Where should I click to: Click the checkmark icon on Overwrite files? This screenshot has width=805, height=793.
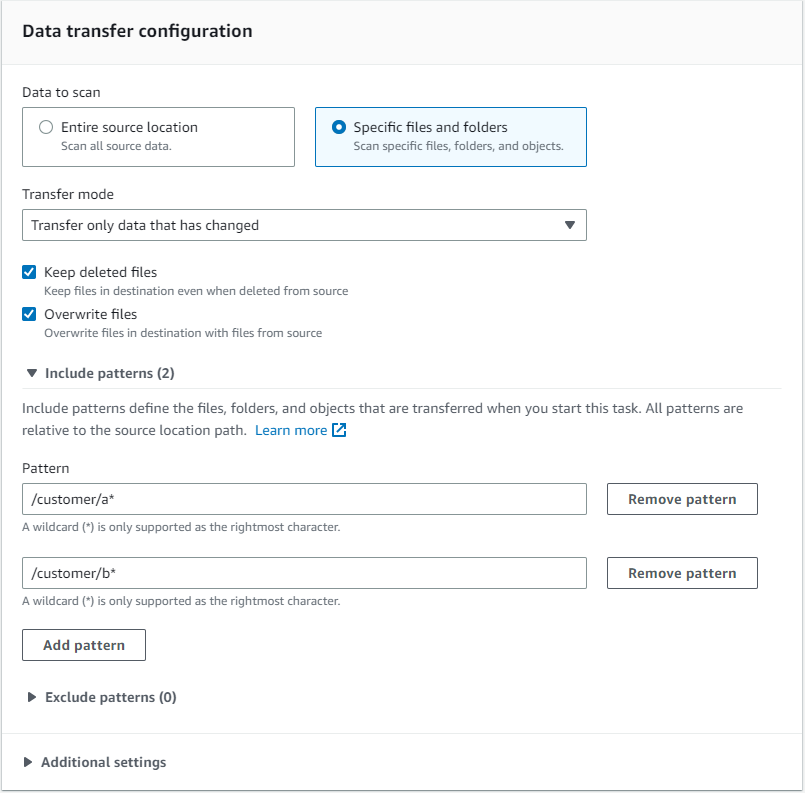[x=29, y=313]
